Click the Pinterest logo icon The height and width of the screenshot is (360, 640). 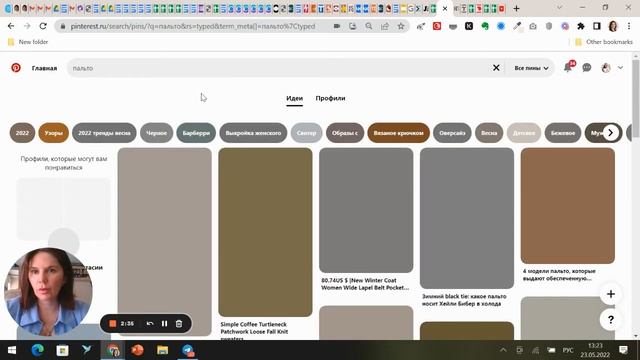point(16,68)
